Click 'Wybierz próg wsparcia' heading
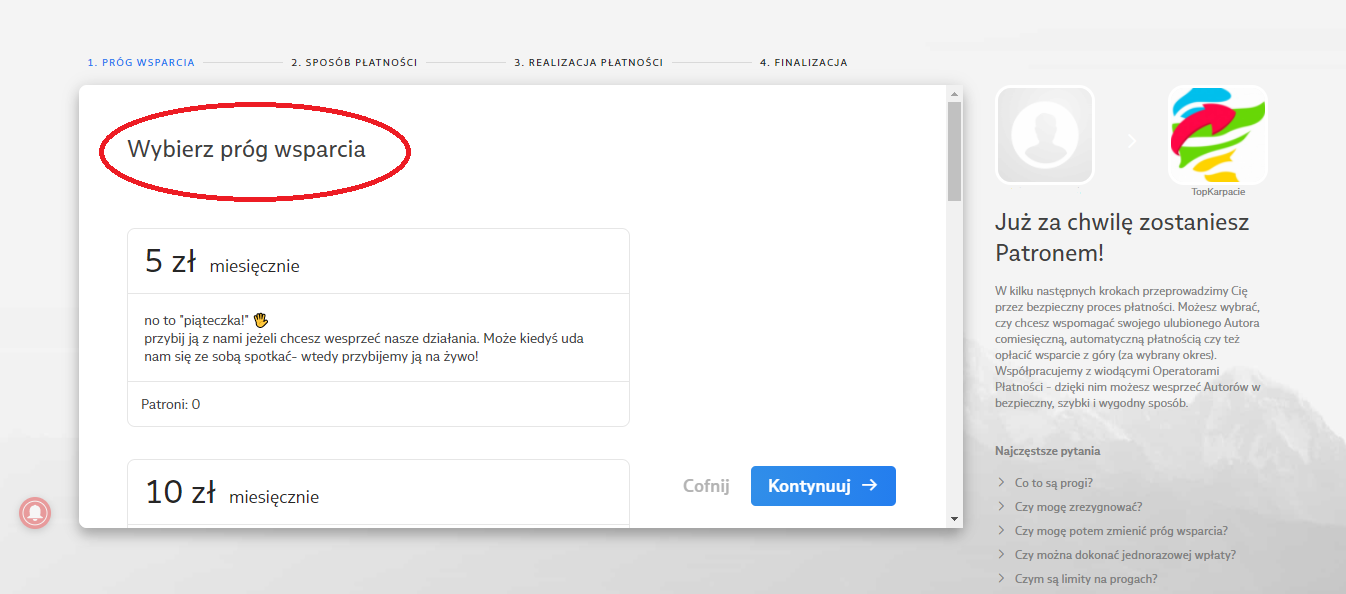This screenshot has width=1346, height=594. click(x=247, y=150)
